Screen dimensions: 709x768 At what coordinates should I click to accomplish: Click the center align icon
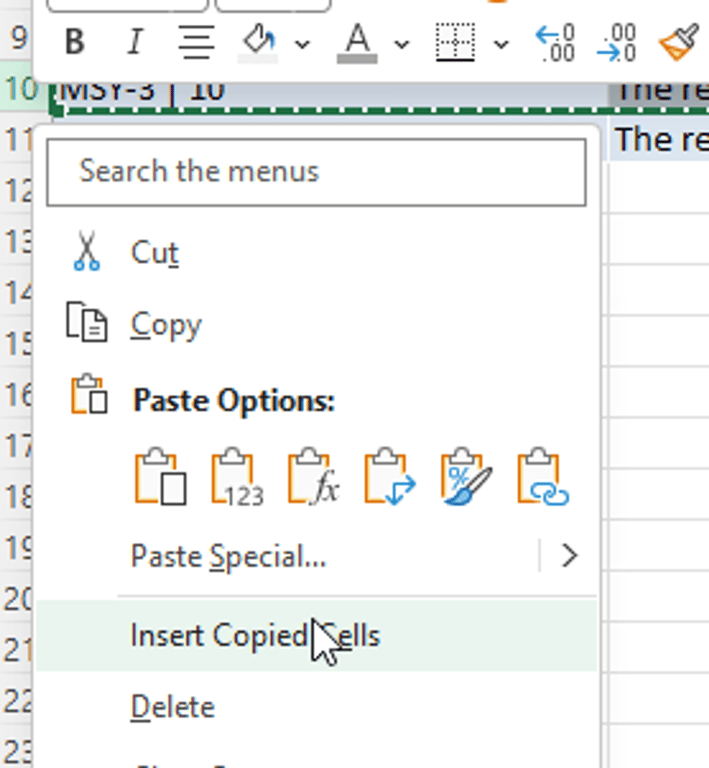tap(198, 43)
